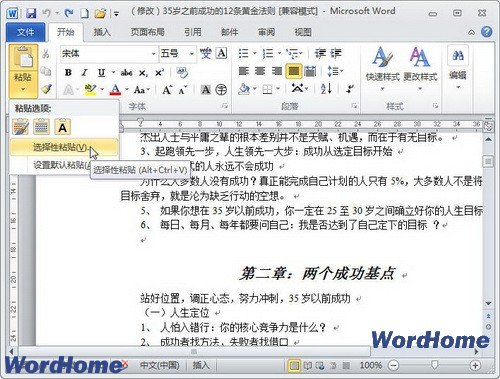Open the 快速样式 Quick Styles gallery

(x=383, y=69)
